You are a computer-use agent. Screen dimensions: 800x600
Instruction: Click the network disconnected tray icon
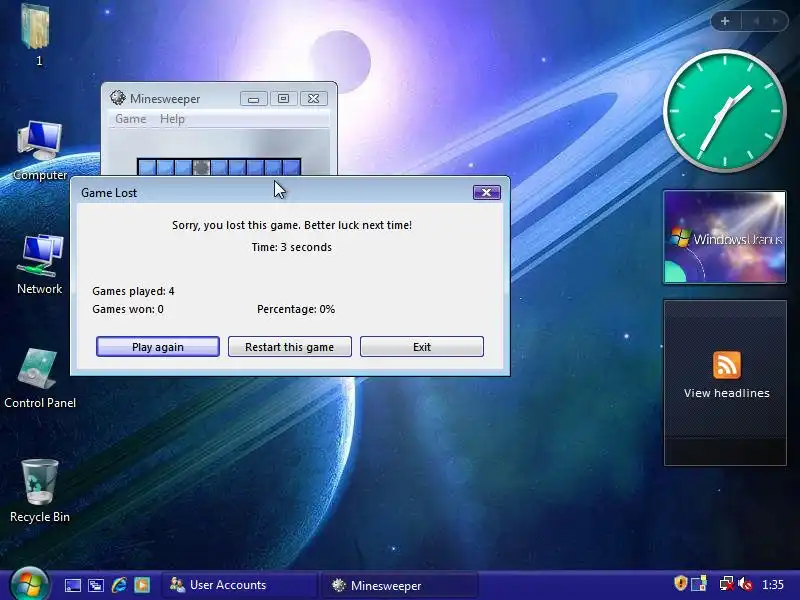click(726, 584)
